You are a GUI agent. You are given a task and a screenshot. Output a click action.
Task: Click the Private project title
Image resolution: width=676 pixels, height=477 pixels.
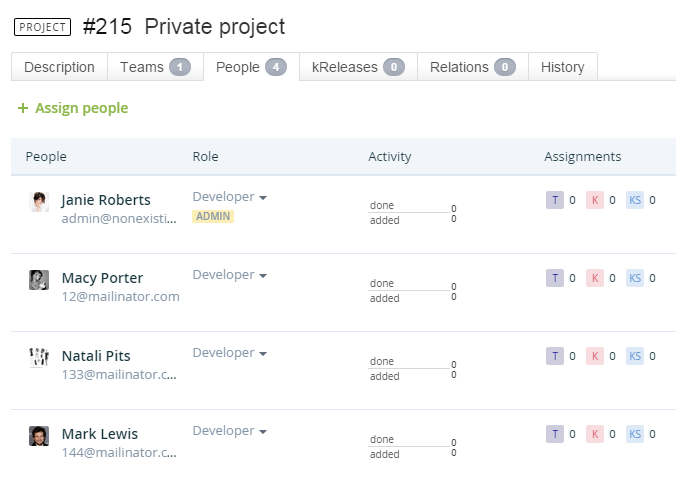[215, 27]
